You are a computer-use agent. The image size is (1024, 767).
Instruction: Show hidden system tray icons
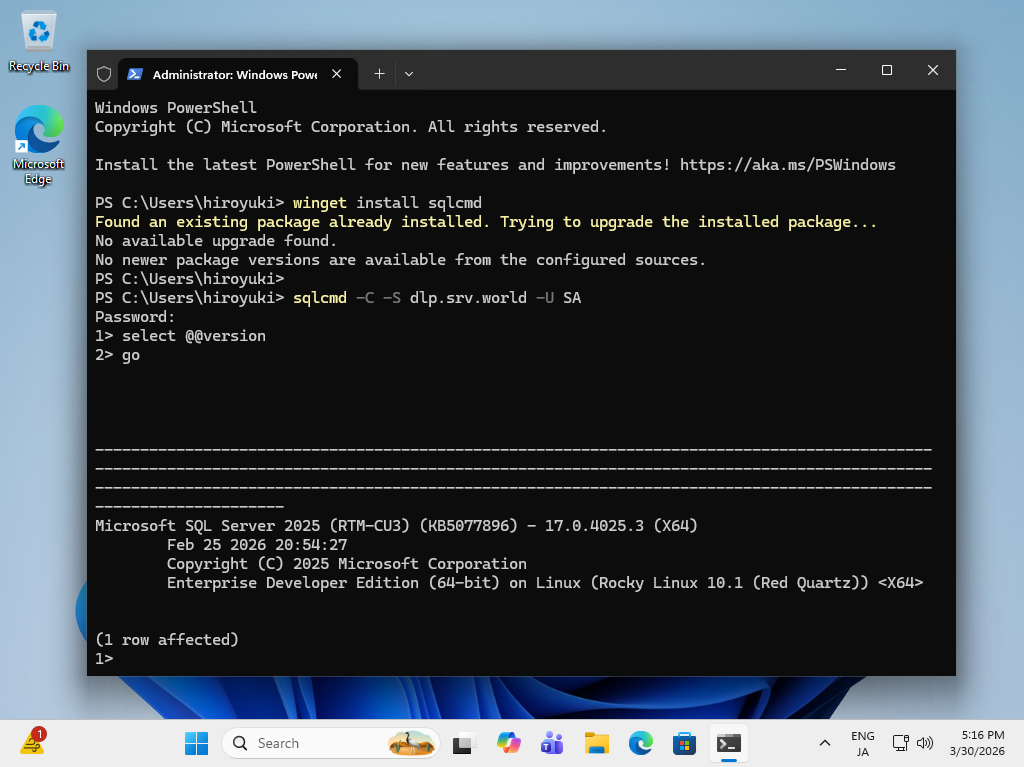coord(825,743)
